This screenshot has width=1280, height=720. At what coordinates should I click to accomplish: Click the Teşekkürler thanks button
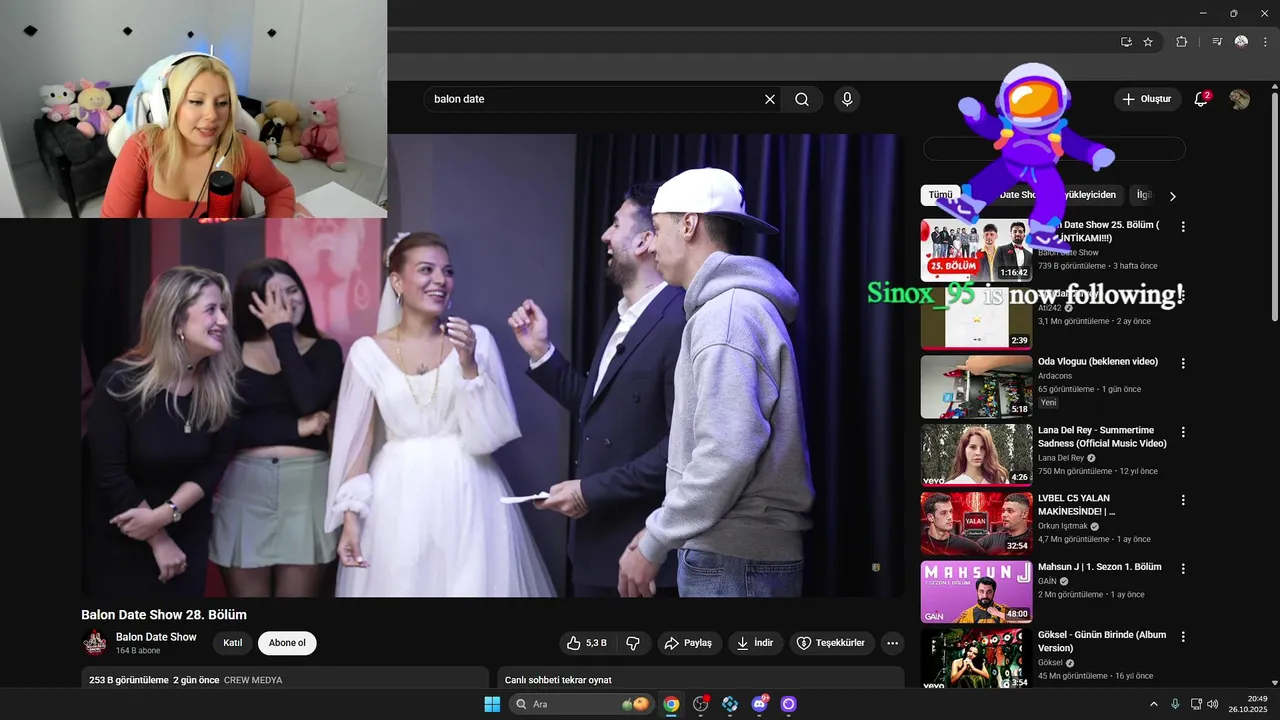(832, 643)
